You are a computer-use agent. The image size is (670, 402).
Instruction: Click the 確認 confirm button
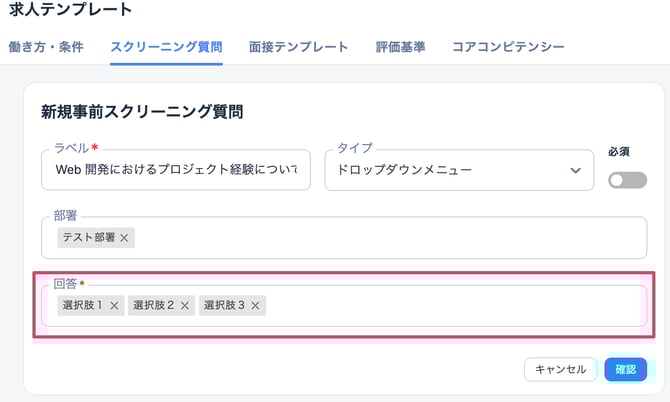coord(625,370)
